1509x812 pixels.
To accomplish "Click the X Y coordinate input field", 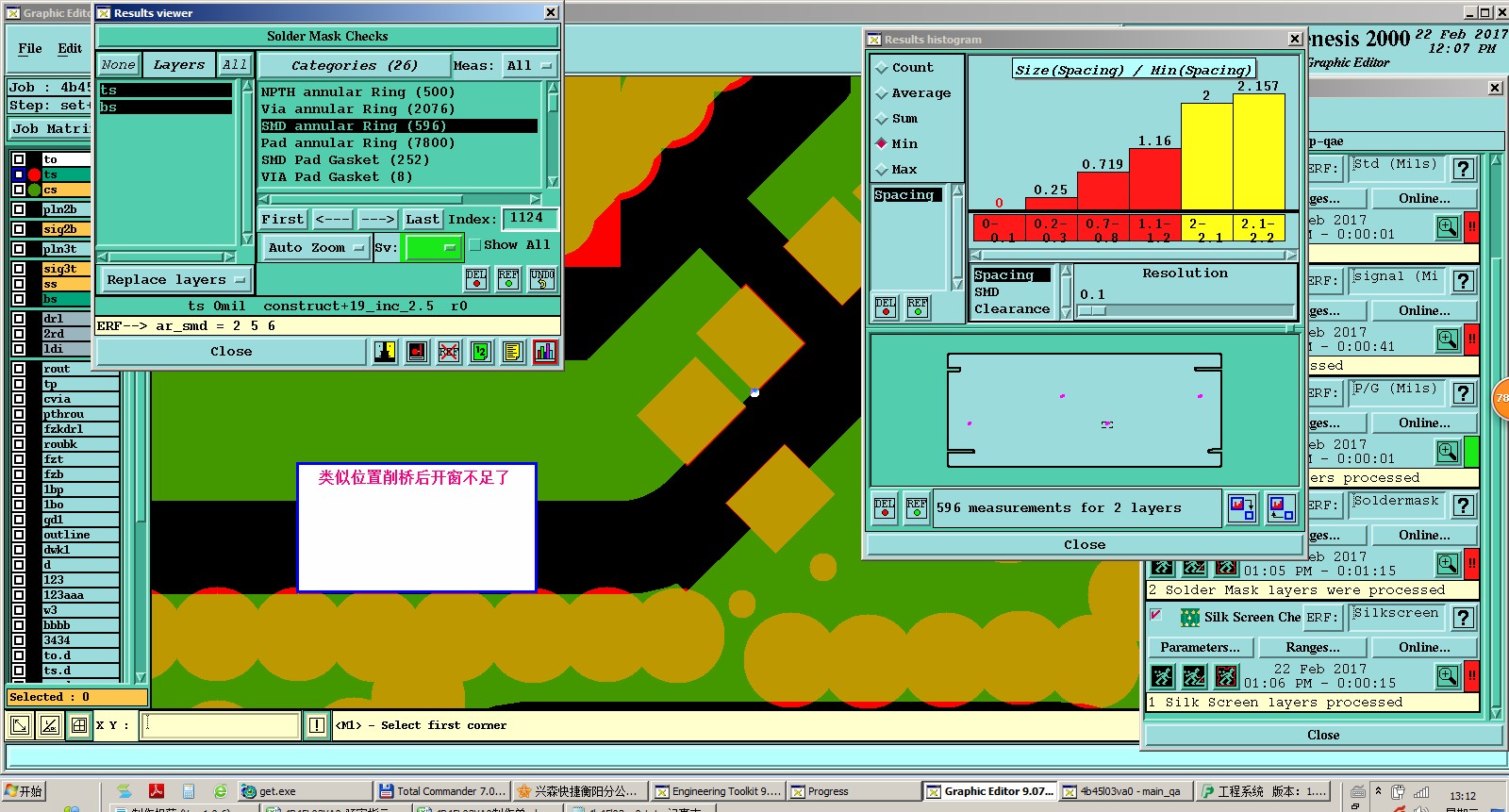I will point(220,725).
